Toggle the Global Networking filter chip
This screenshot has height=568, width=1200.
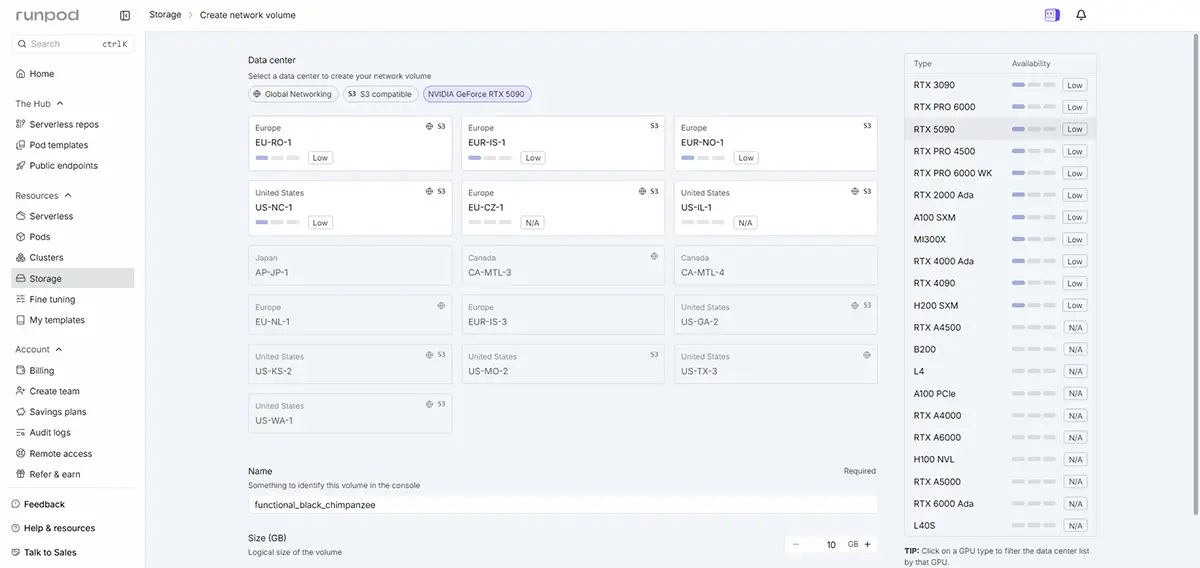[x=293, y=94]
